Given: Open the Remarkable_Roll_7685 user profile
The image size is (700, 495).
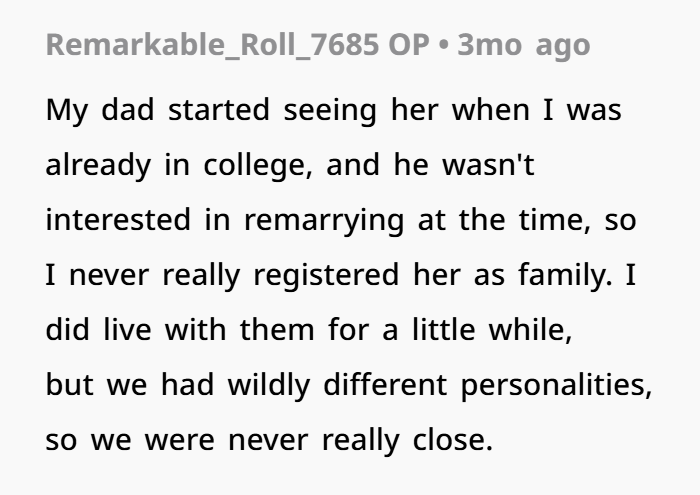Looking at the screenshot, I should pyautogui.click(x=212, y=45).
